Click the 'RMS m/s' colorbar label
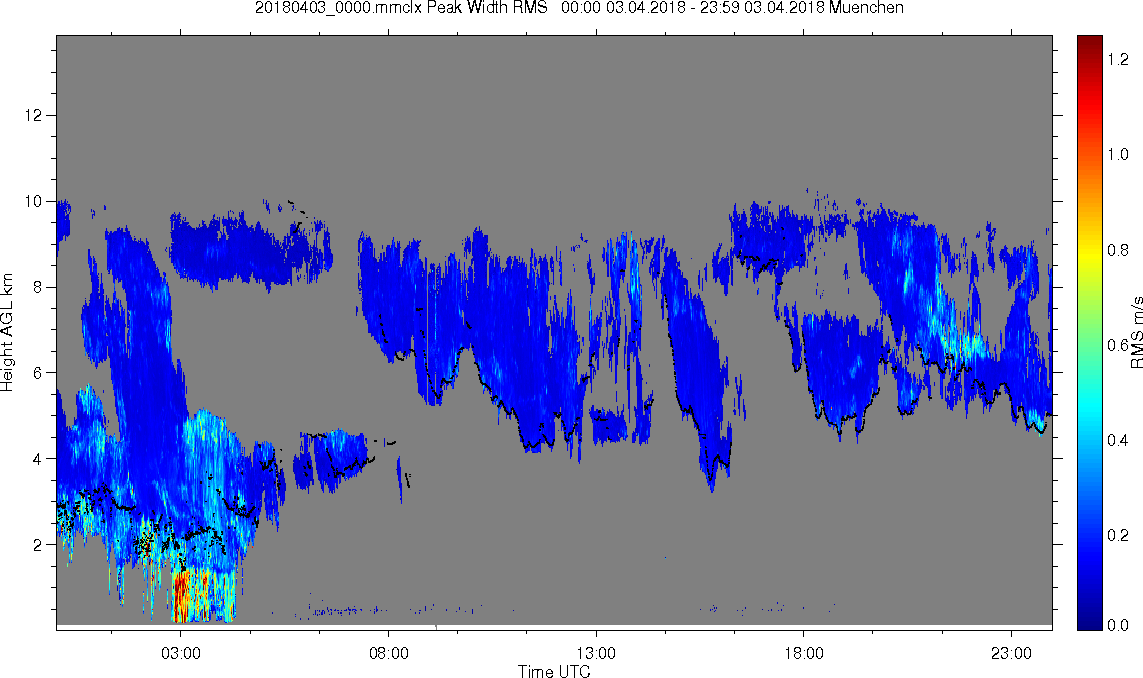The width and height of the screenshot is (1143, 678). point(1136,332)
